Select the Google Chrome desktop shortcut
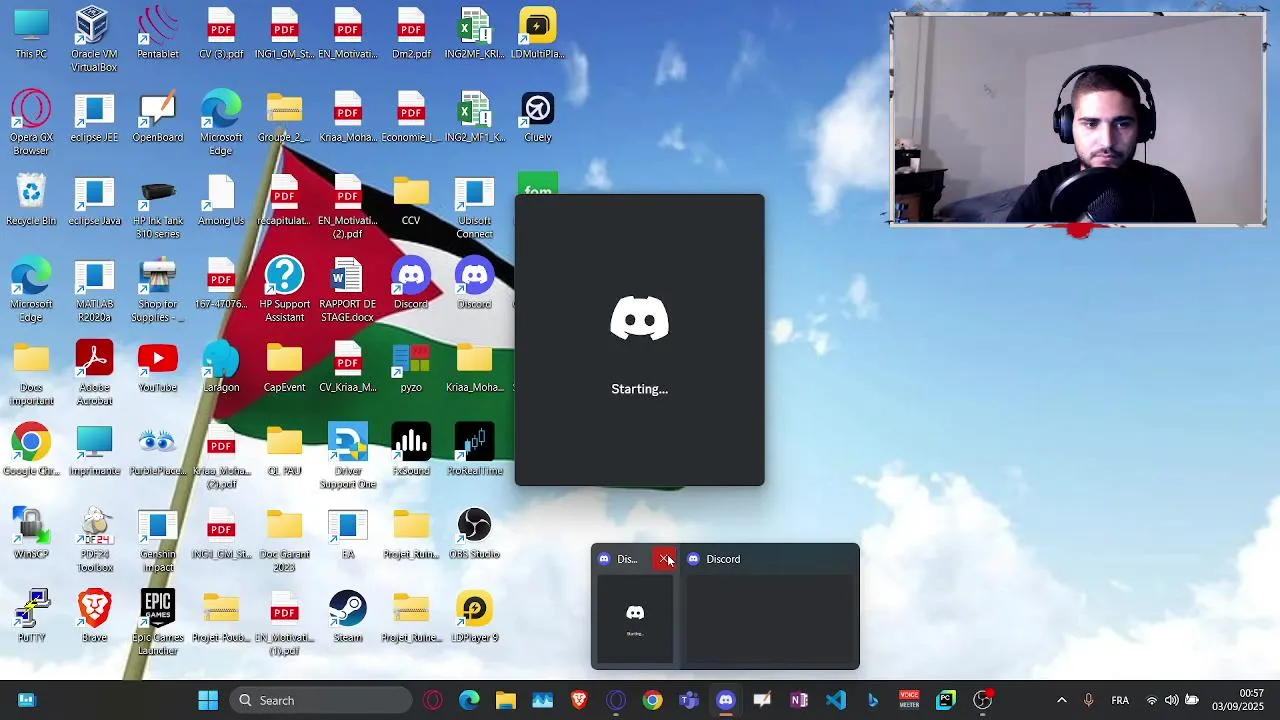The image size is (1280, 720). click(31, 450)
